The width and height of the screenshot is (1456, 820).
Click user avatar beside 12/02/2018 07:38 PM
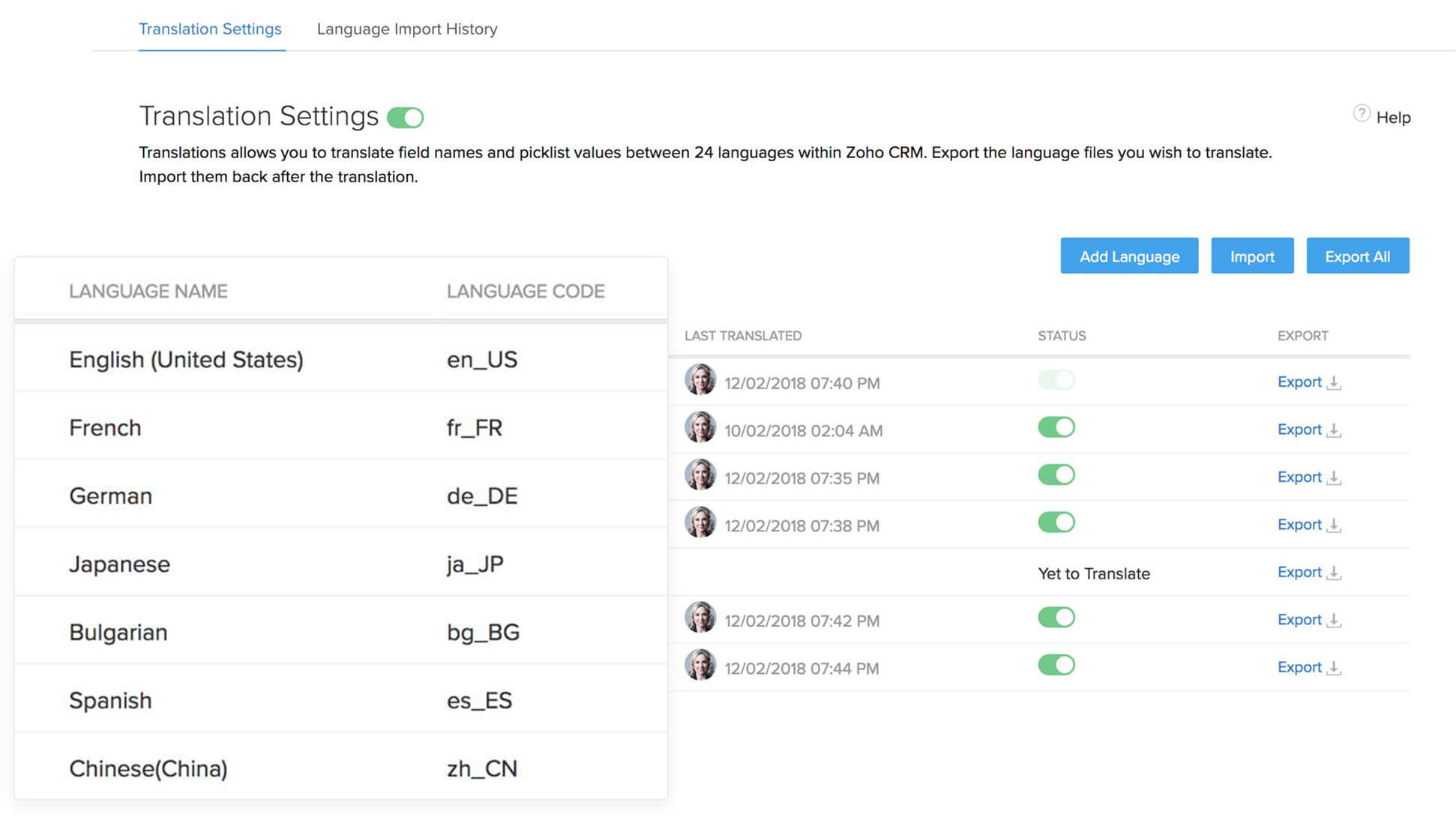tap(700, 522)
